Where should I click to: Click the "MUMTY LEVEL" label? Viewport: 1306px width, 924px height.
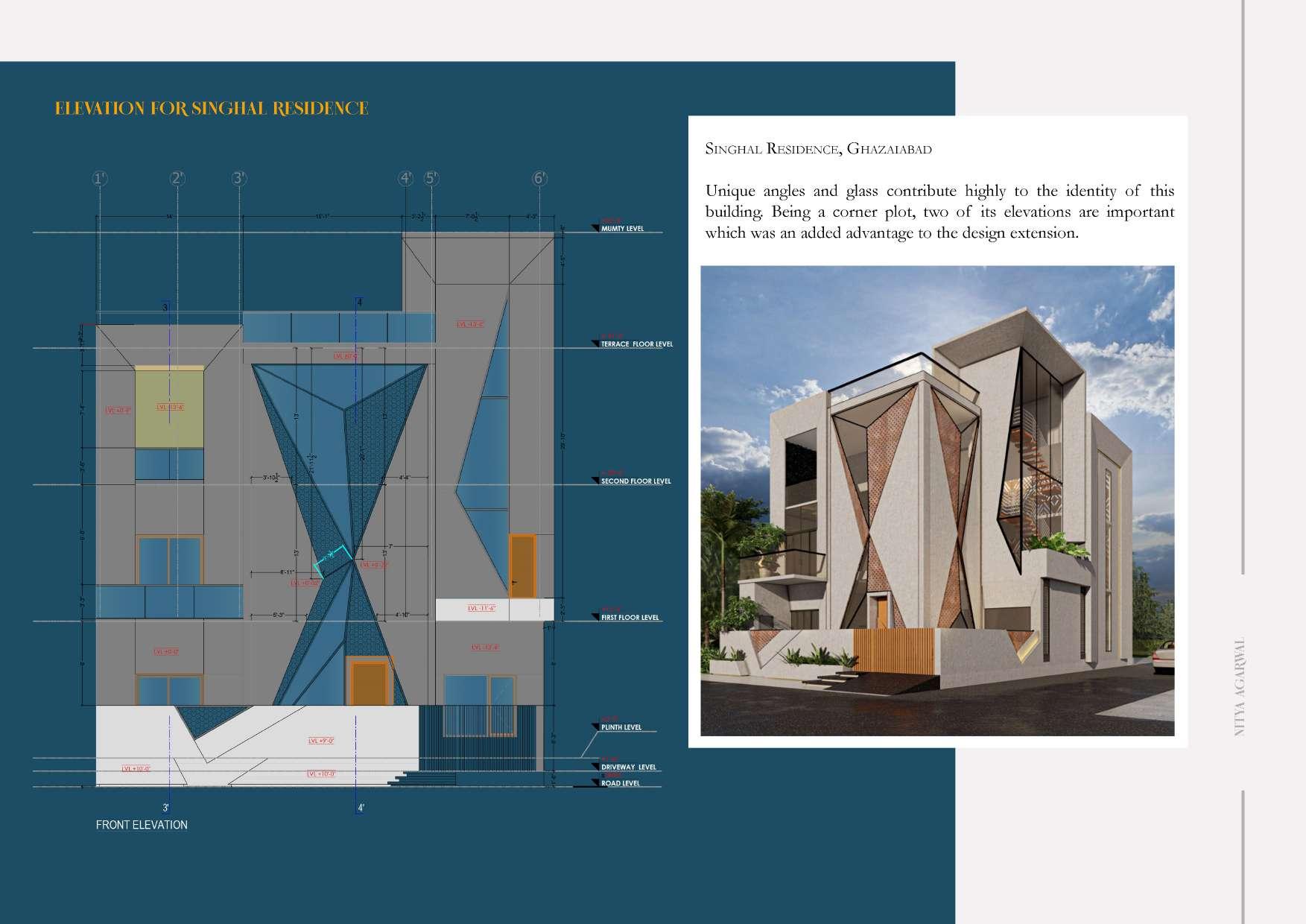point(623,229)
